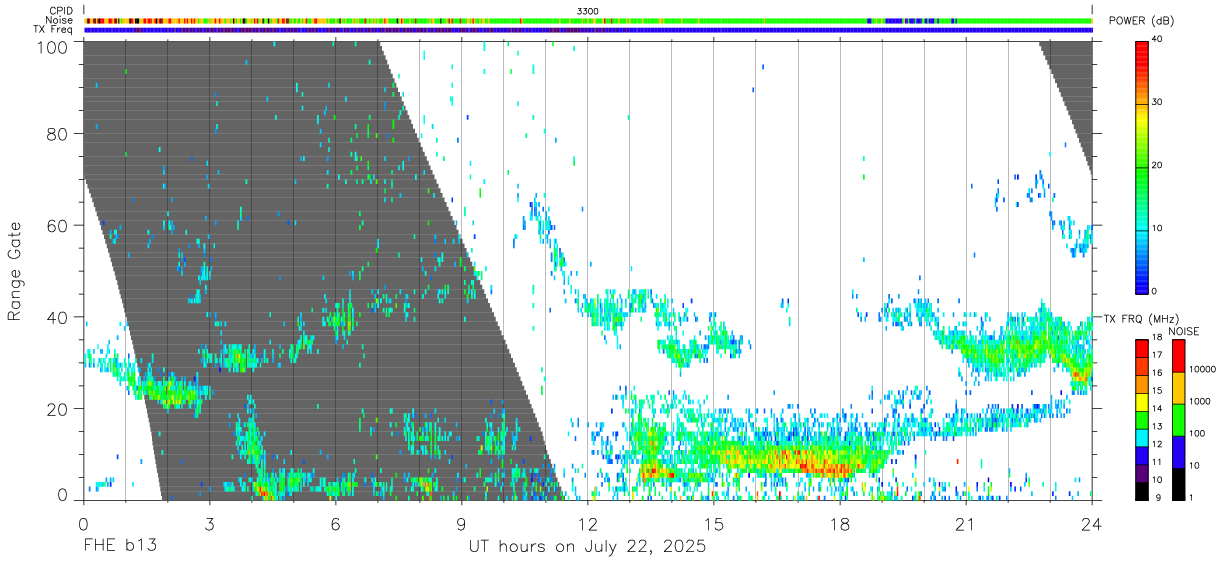The image size is (1228, 567).
Task: Click the 60 tick on Range Gate axis
Action: [59, 226]
